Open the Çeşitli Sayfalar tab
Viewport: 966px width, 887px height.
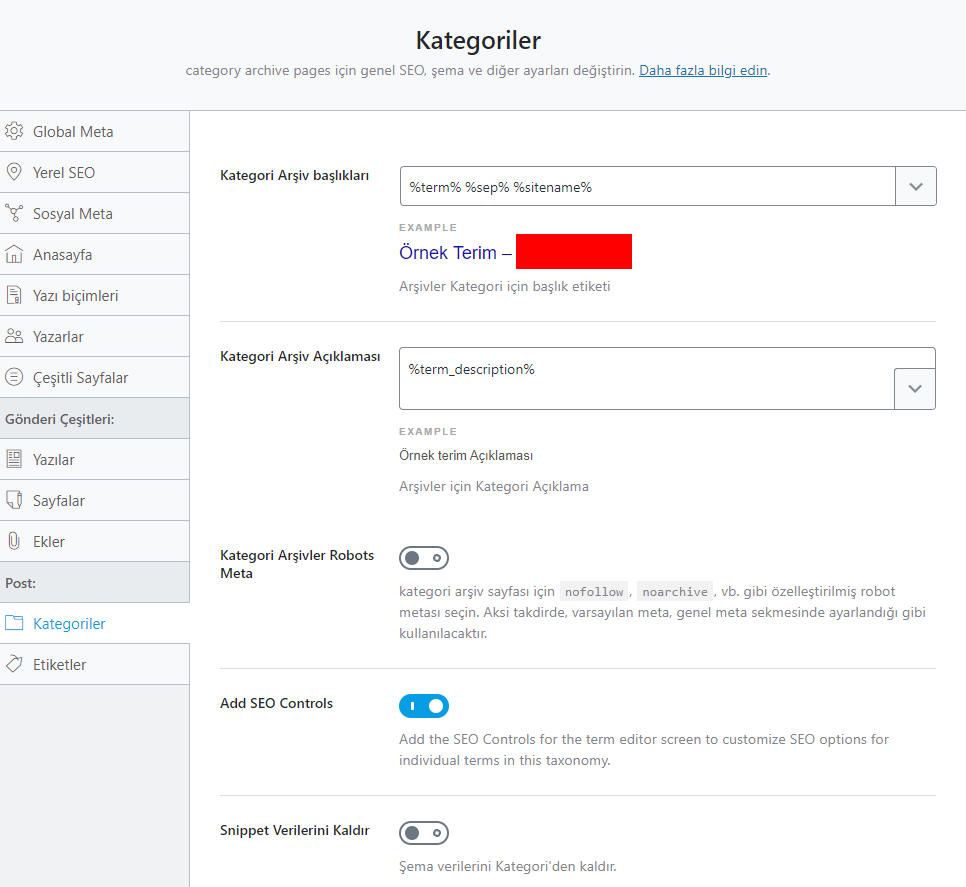(95, 377)
